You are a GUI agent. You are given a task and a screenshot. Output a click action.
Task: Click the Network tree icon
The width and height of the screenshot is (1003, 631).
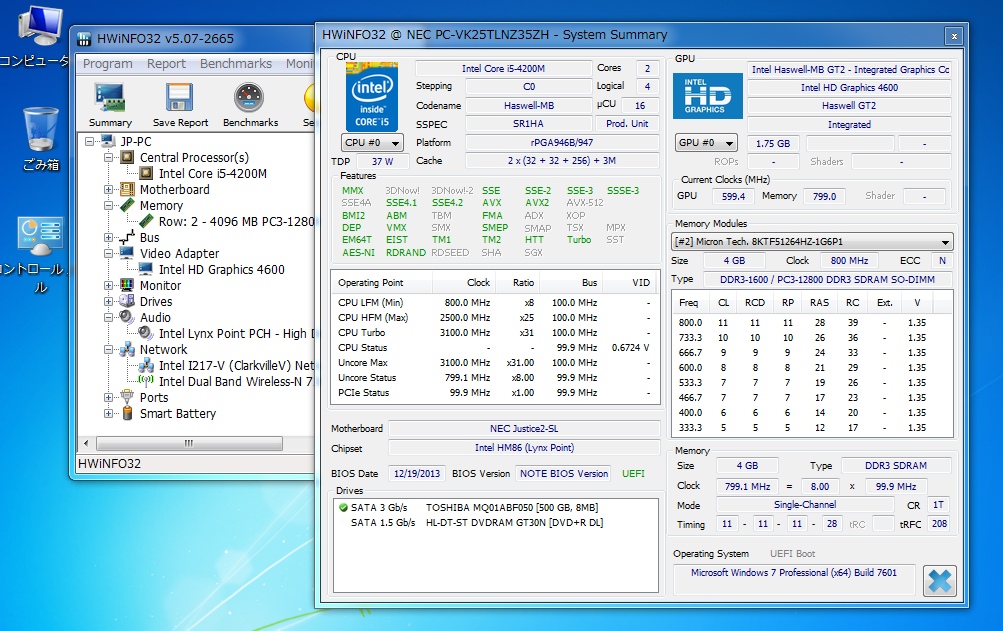pos(127,349)
